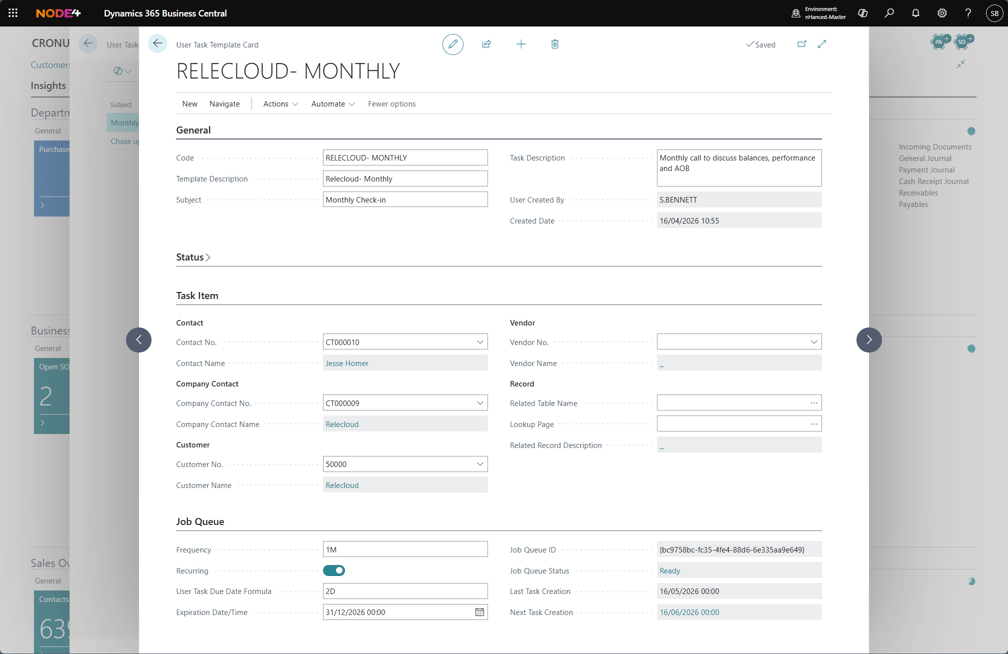This screenshot has width=1008, height=654.
Task: Go to the next record arrow
Action: tap(868, 340)
